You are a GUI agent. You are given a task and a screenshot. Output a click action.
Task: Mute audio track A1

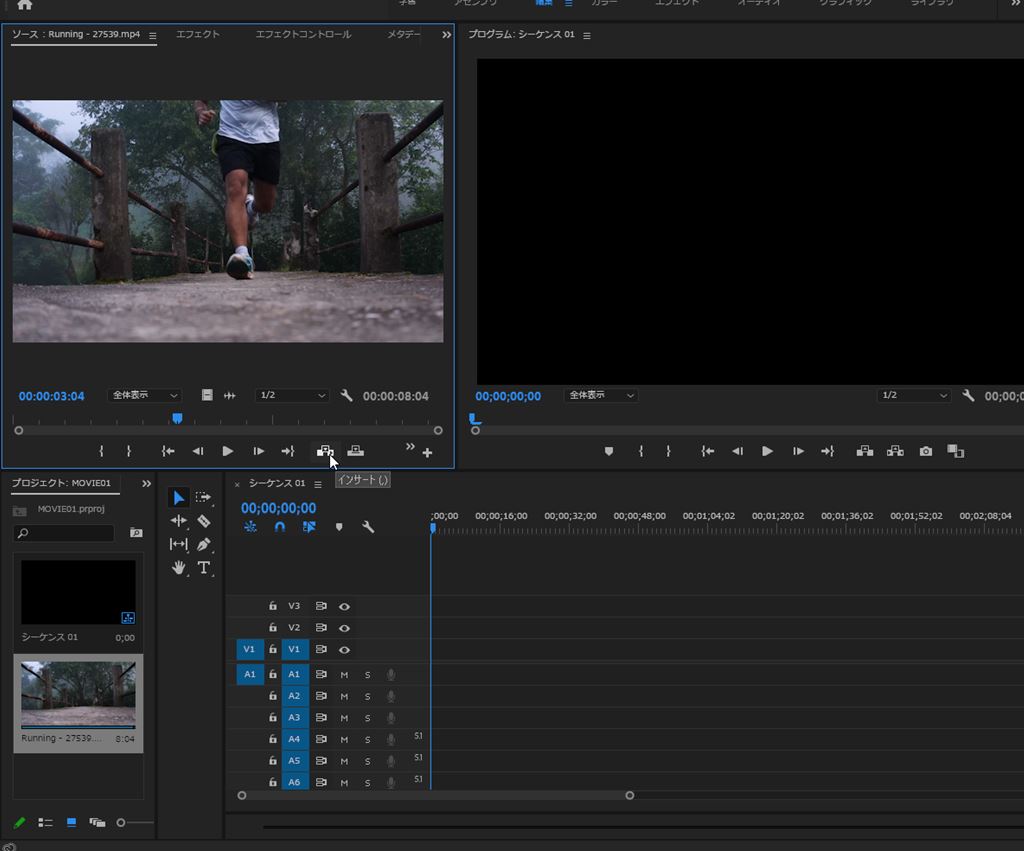point(344,675)
